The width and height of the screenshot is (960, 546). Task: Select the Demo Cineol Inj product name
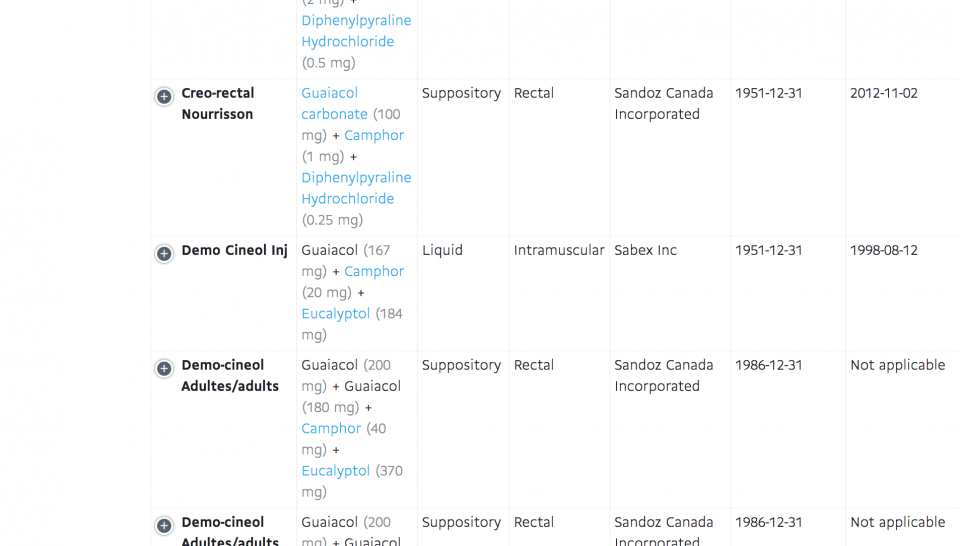coord(234,250)
